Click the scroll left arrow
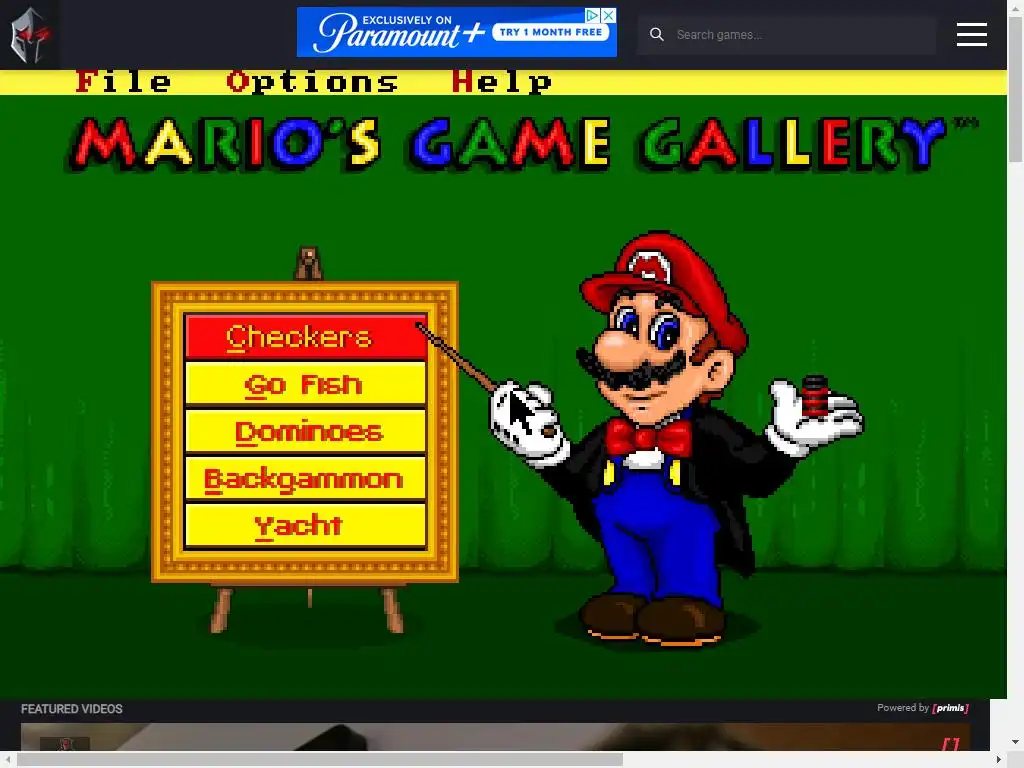Screen dimensions: 1024x768 7,760
